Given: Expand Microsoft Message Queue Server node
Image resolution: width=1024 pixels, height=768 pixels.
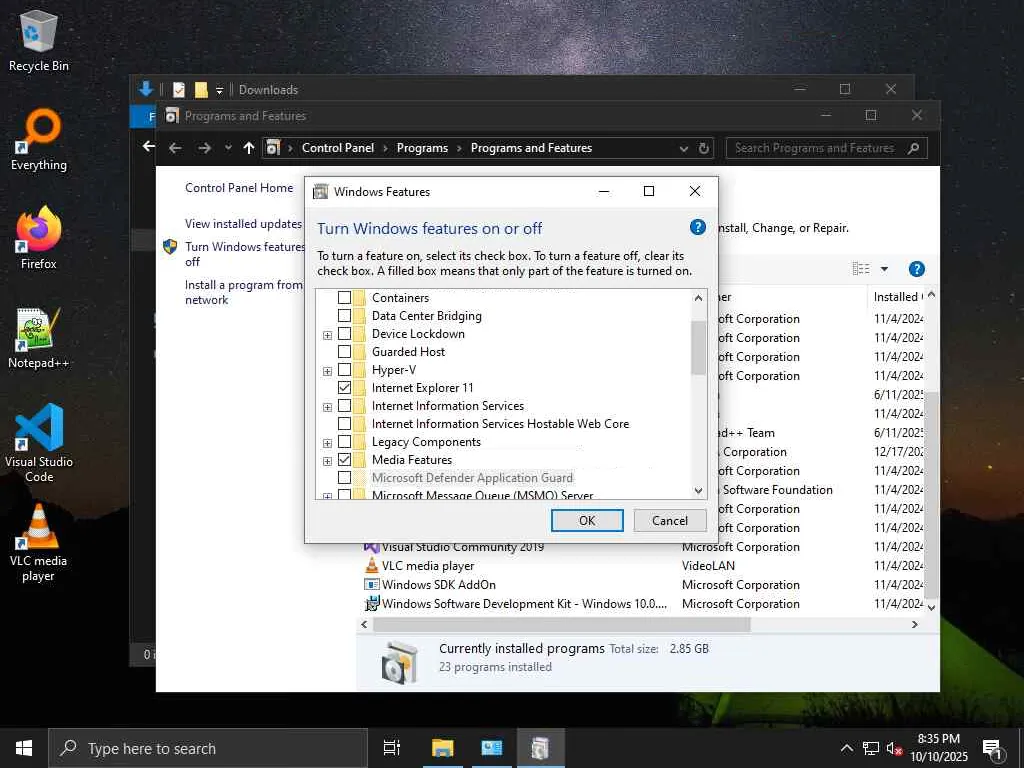Looking at the screenshot, I should [x=327, y=496].
